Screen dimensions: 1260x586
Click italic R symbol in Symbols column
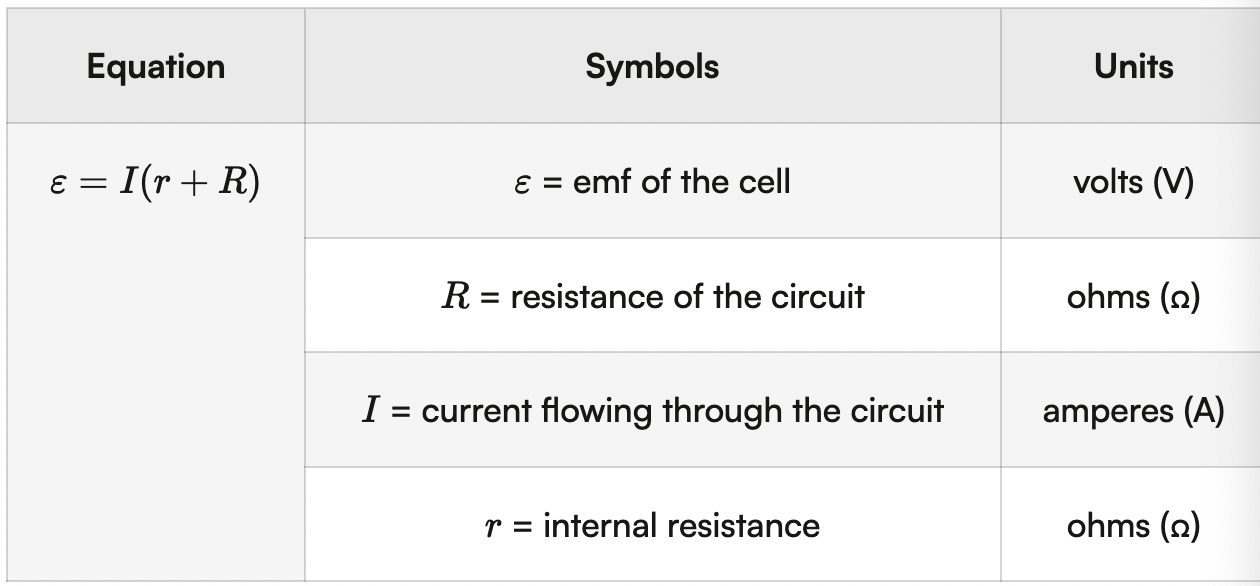tap(455, 297)
